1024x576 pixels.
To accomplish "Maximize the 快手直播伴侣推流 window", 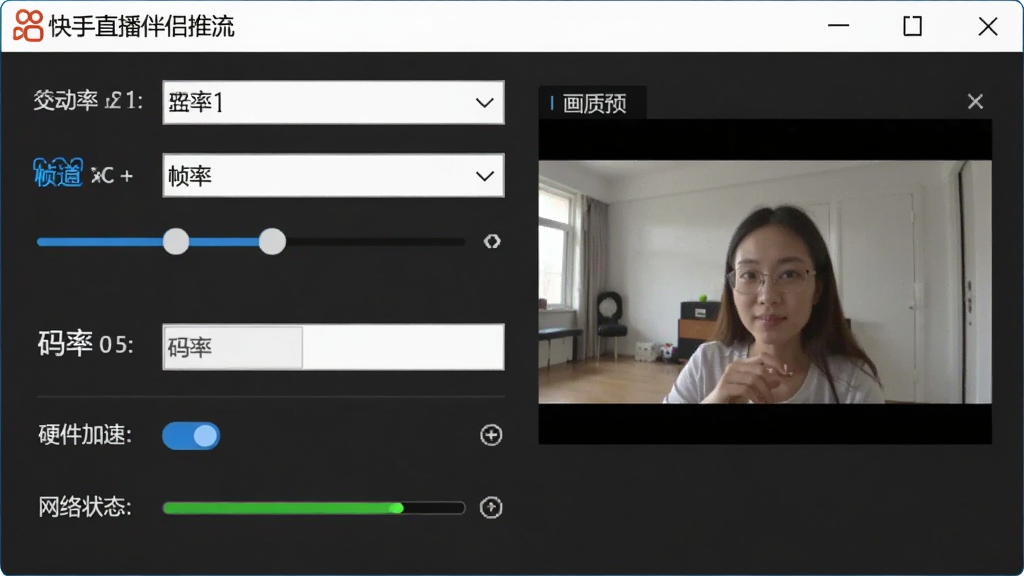I will tap(912, 26).
